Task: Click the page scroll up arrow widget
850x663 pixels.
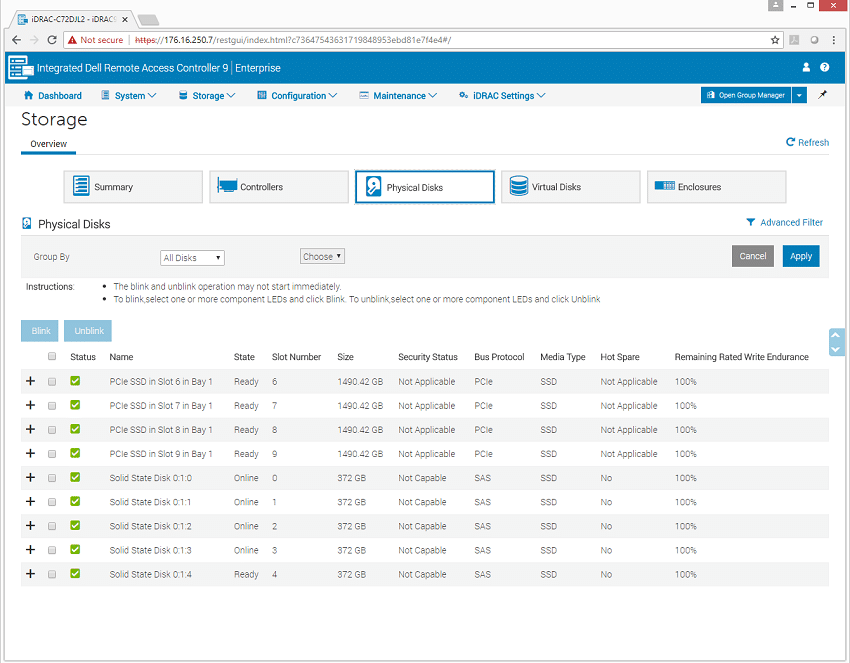Action: (835, 335)
